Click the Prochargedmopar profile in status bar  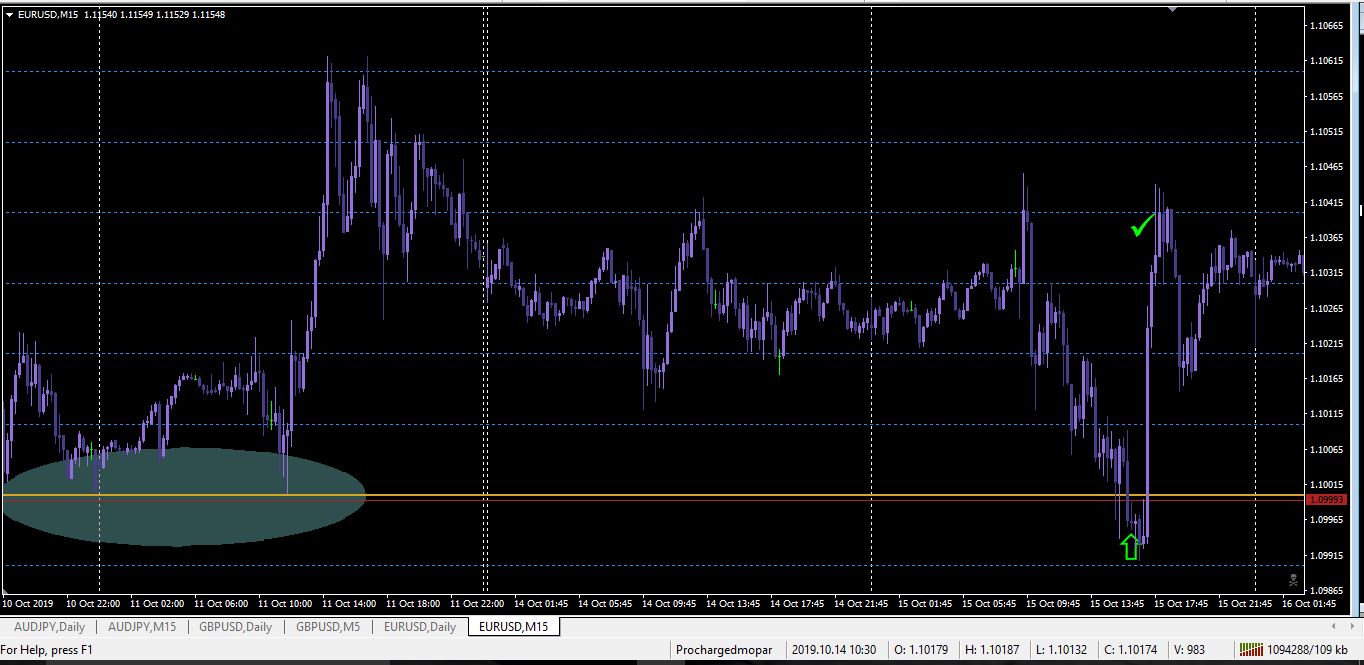coord(725,650)
